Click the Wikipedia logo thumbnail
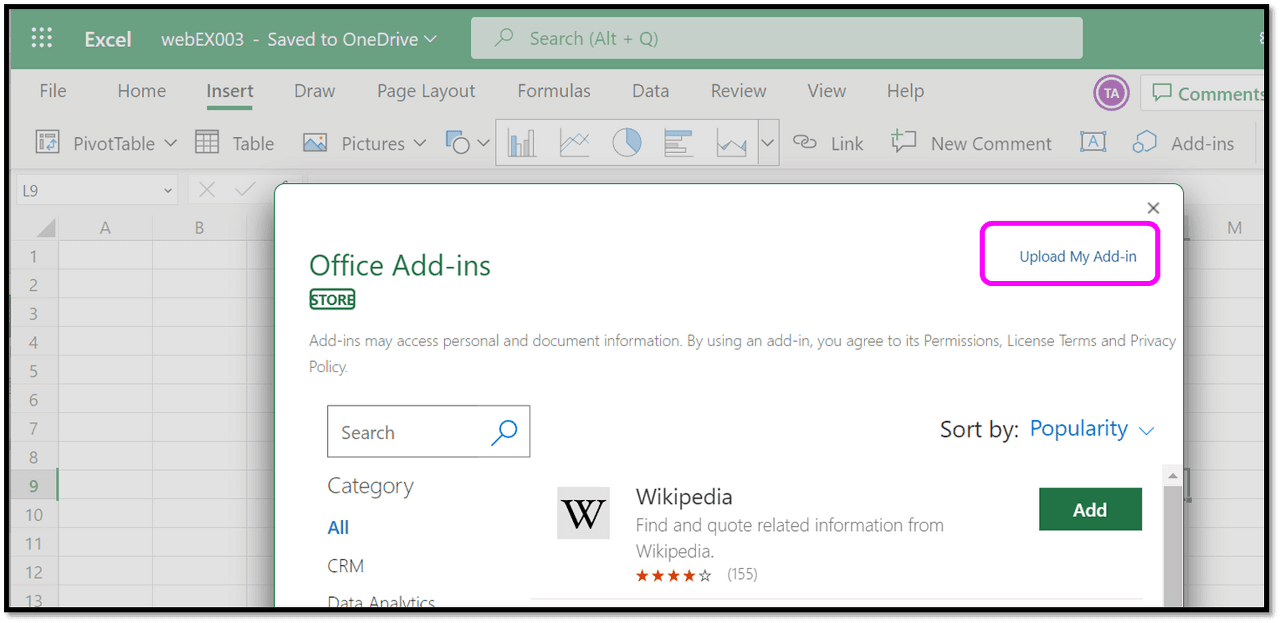The width and height of the screenshot is (1280, 623). [583, 513]
